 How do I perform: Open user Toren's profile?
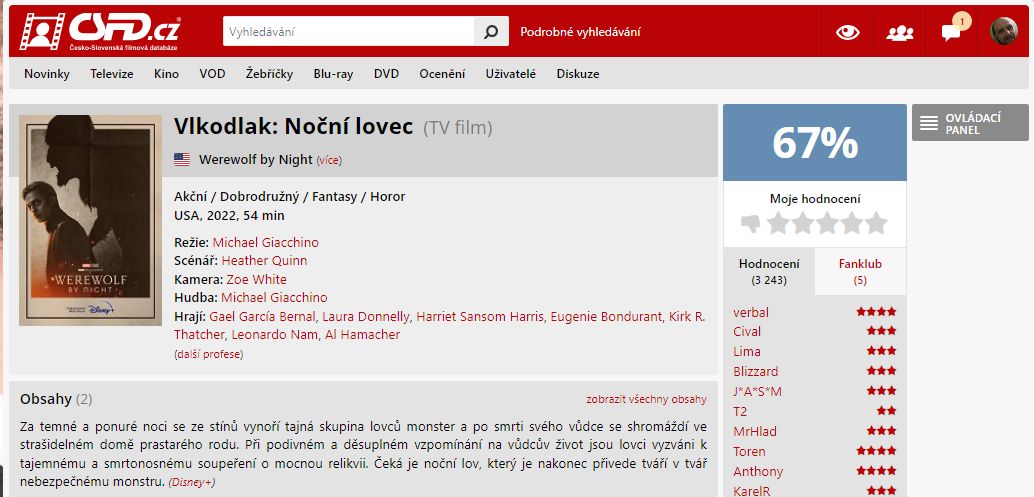tap(750, 451)
